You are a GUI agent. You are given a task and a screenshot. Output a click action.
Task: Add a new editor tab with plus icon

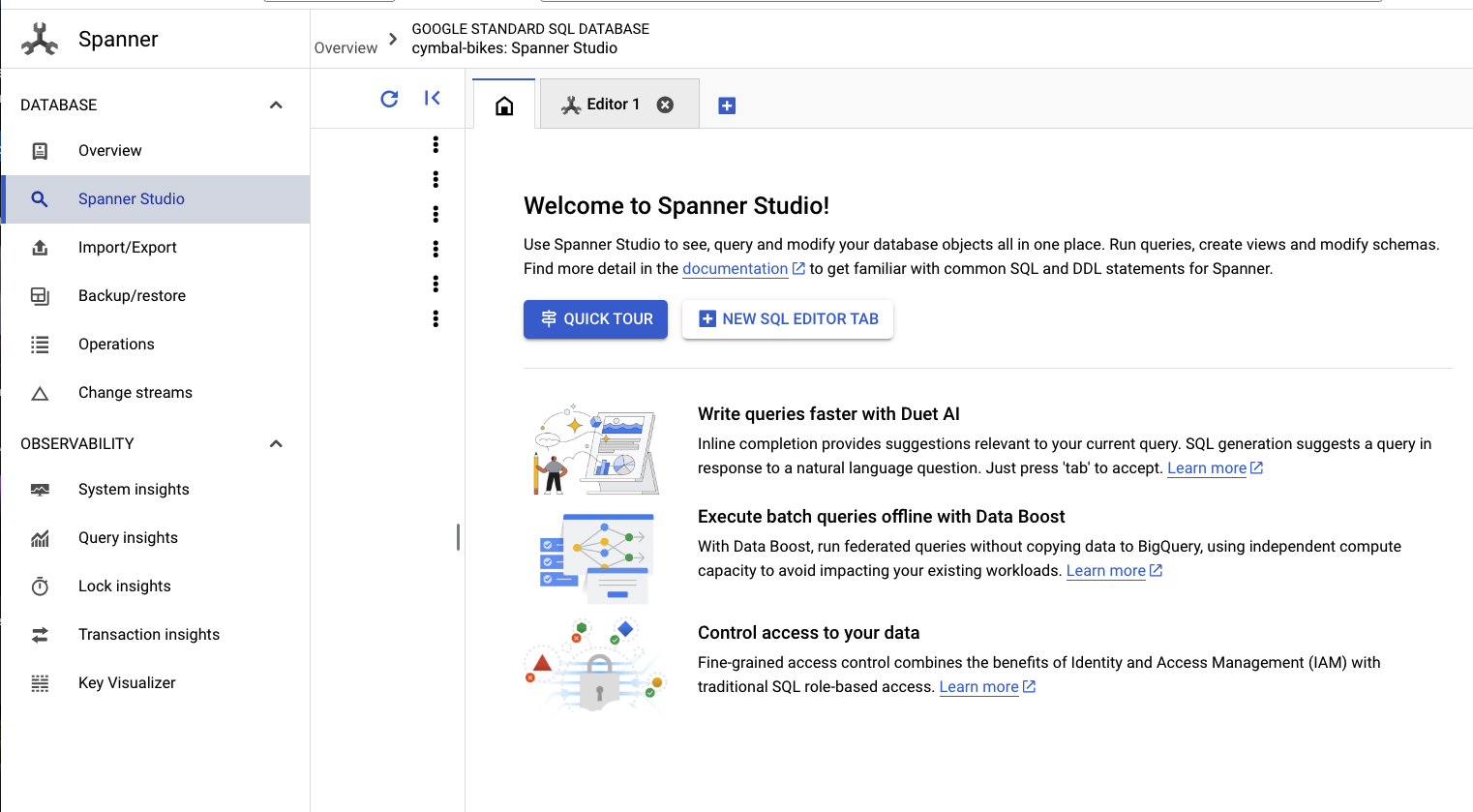coord(727,105)
